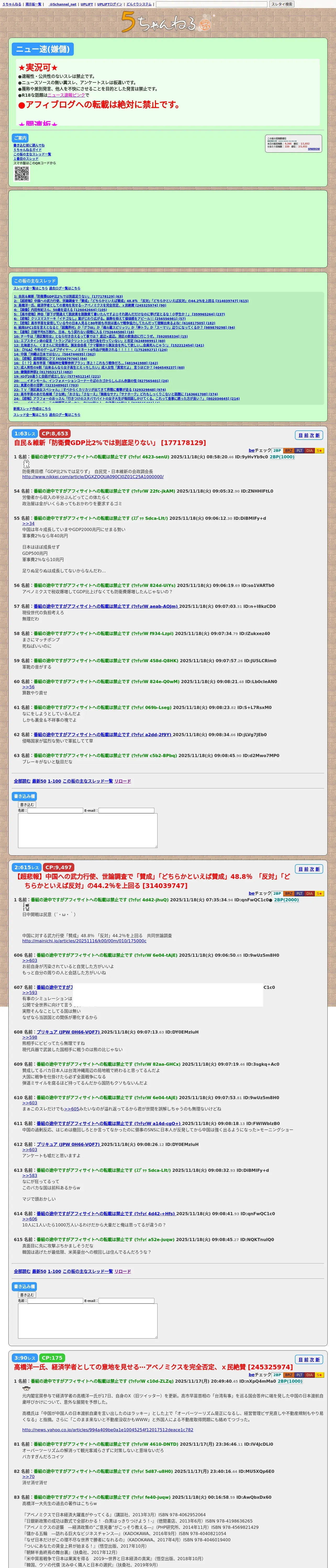
Task: Click avatar icon under post 1 of 高橋洋一氏 thread
Action: (26, 1389)
